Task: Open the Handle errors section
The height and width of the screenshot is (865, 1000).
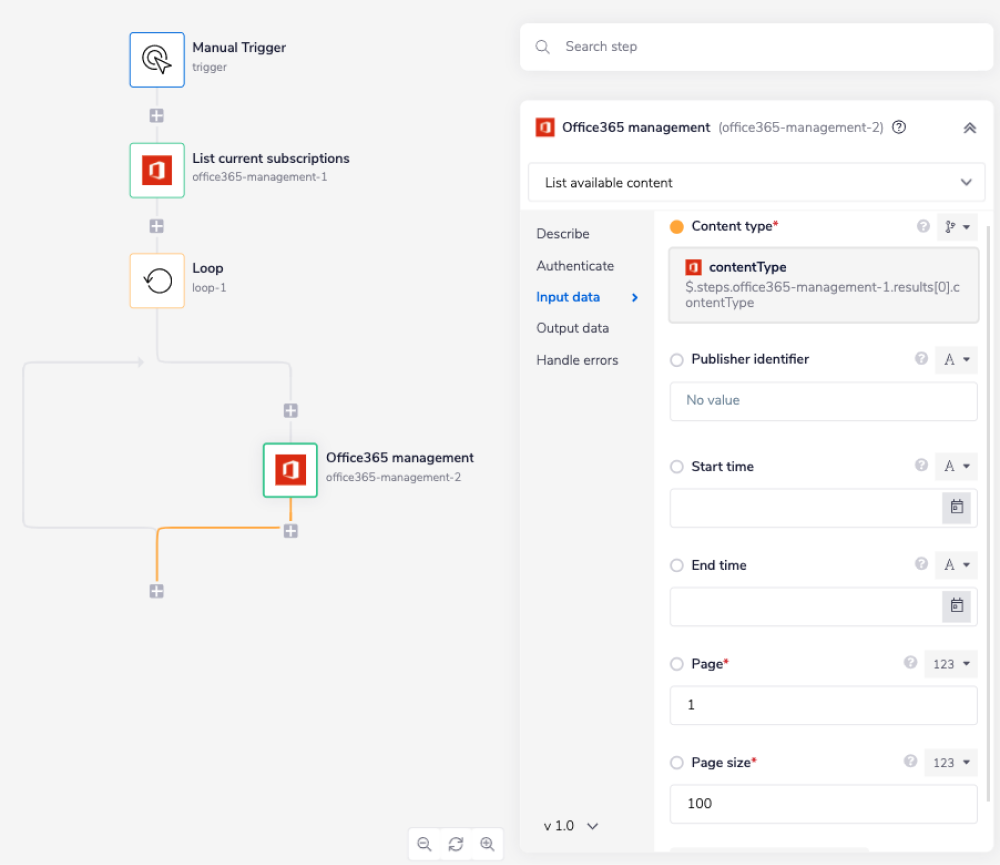Action: [x=579, y=360]
